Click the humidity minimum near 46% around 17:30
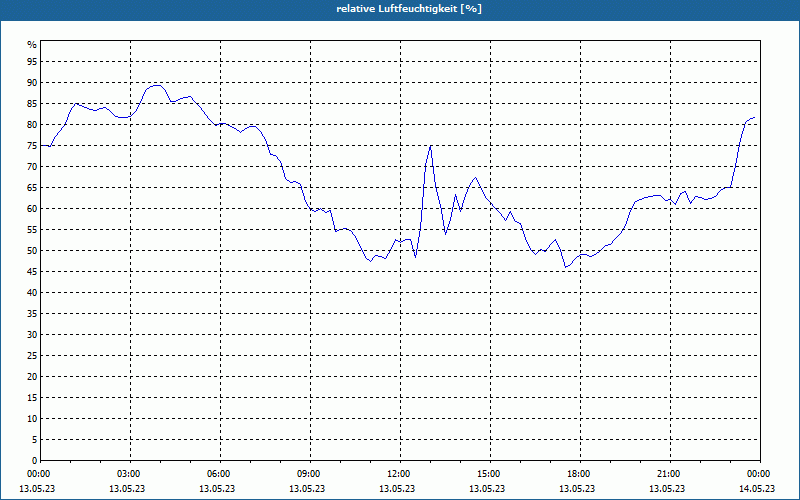 [x=565, y=267]
